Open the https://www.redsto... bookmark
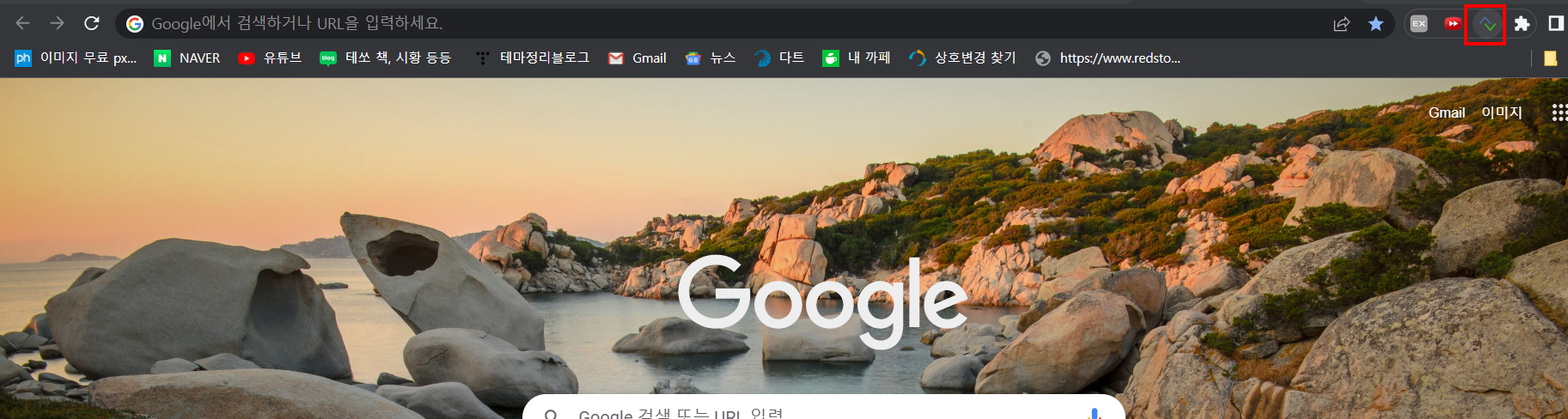 coord(1108,58)
